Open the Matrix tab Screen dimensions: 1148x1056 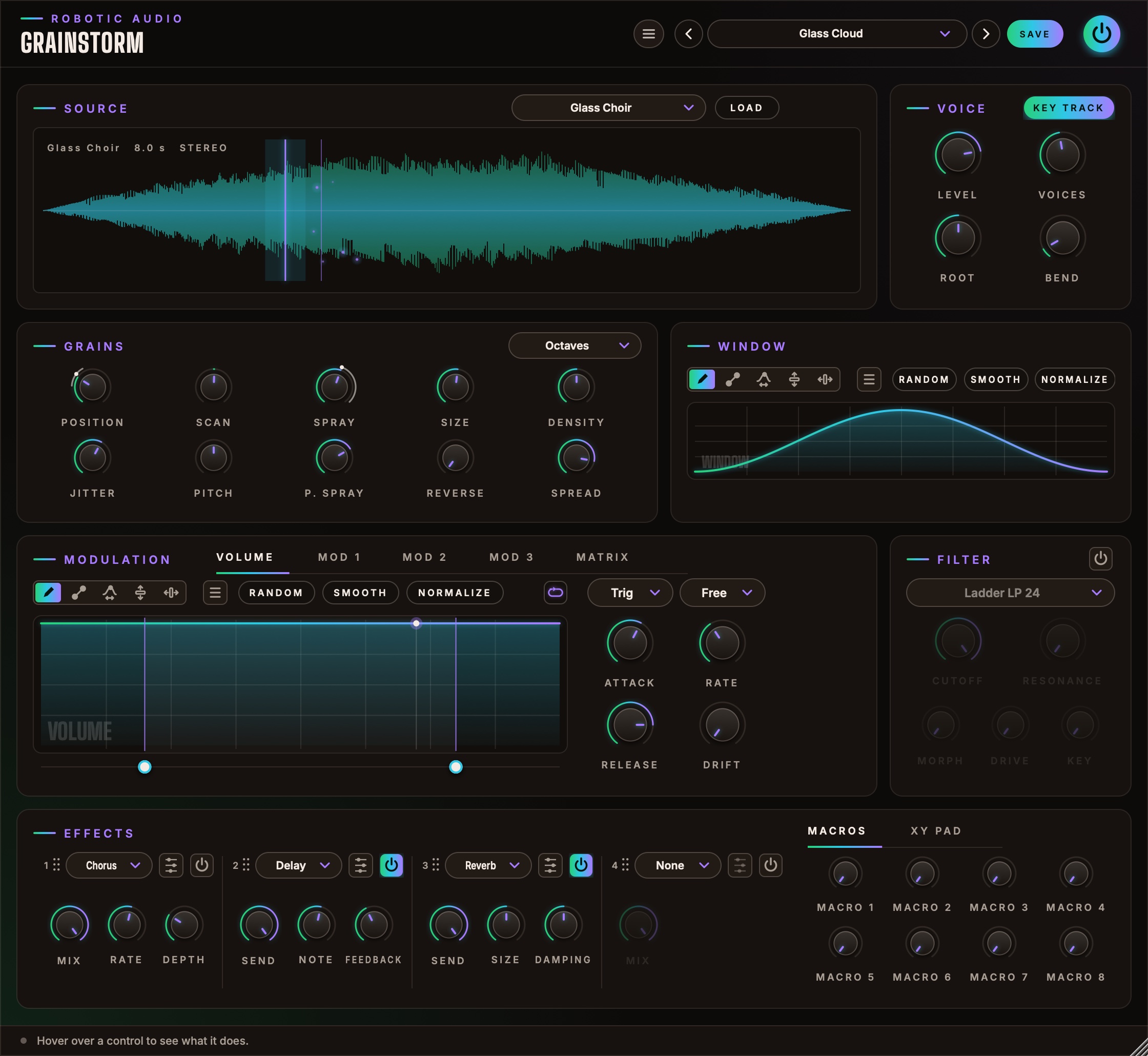[x=603, y=557]
